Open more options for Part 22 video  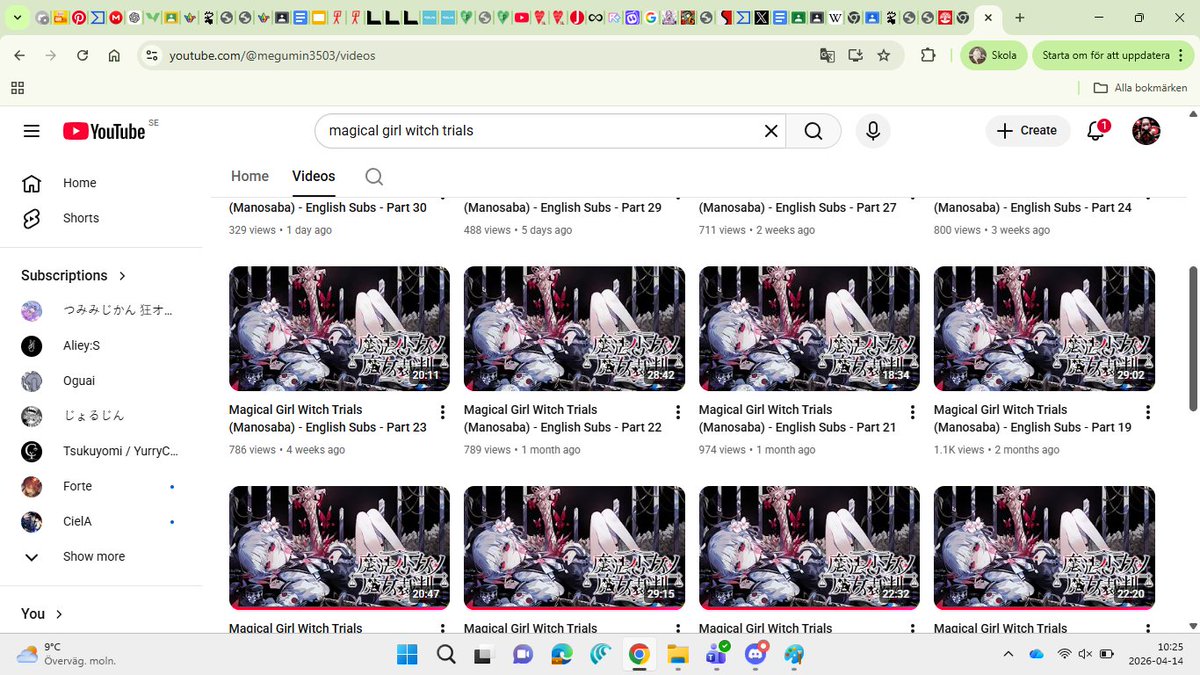click(x=678, y=412)
